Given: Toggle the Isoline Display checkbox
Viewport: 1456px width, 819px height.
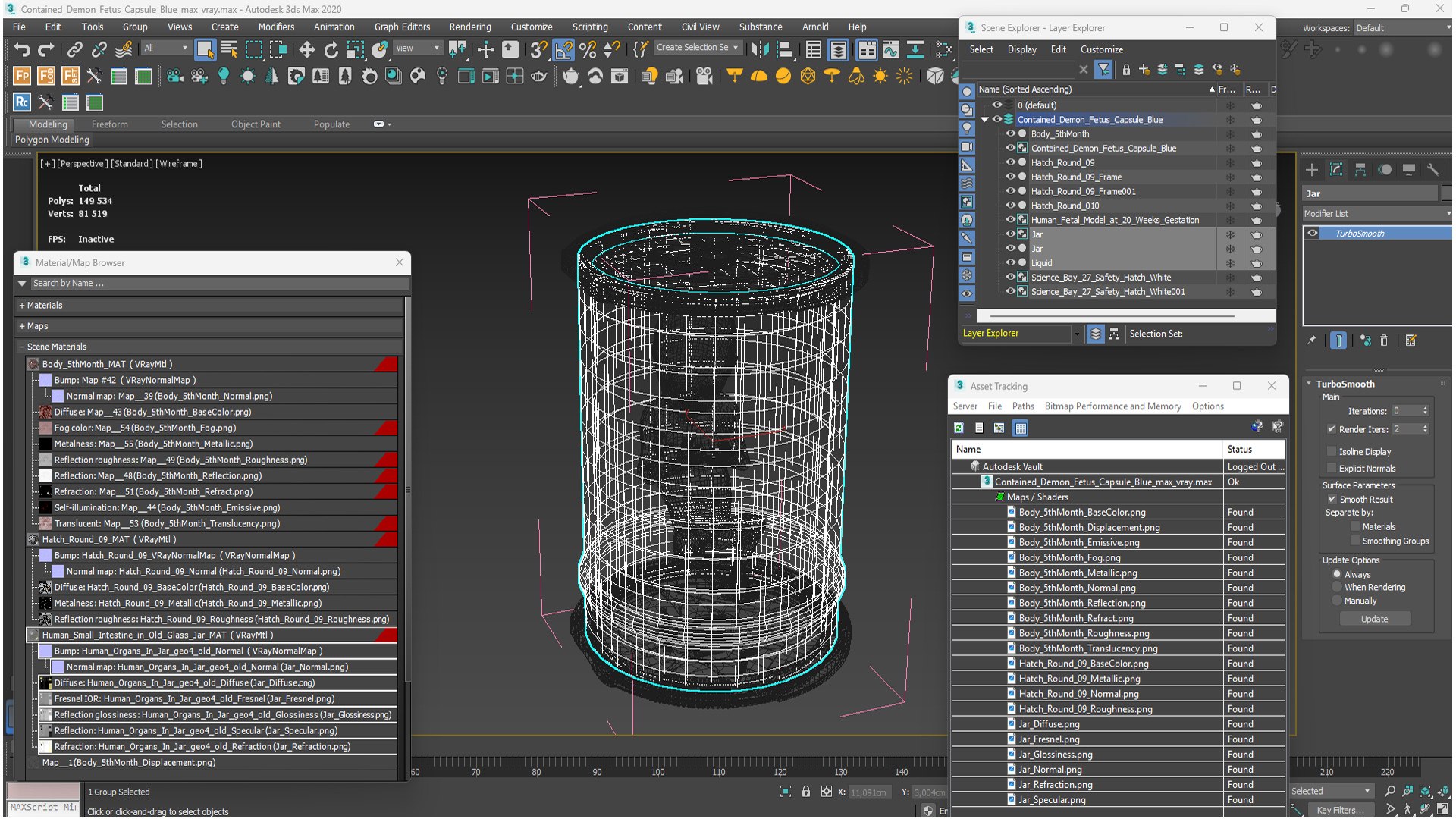Looking at the screenshot, I should point(1331,451).
